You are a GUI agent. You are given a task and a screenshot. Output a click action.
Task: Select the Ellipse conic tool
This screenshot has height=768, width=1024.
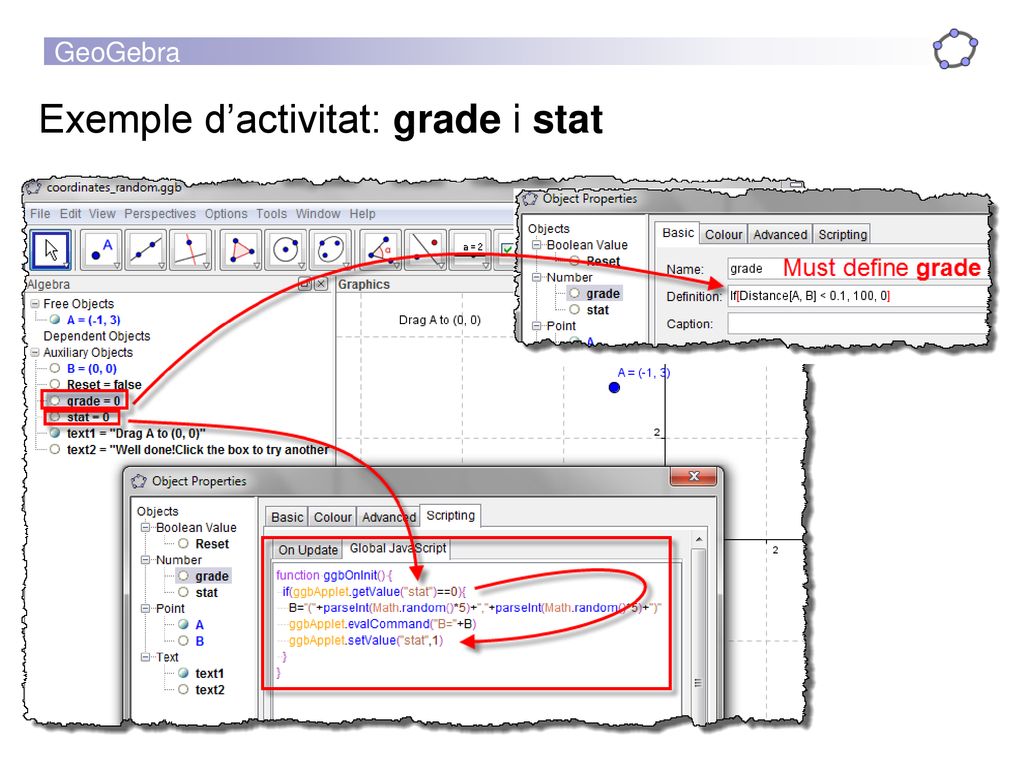(x=330, y=249)
